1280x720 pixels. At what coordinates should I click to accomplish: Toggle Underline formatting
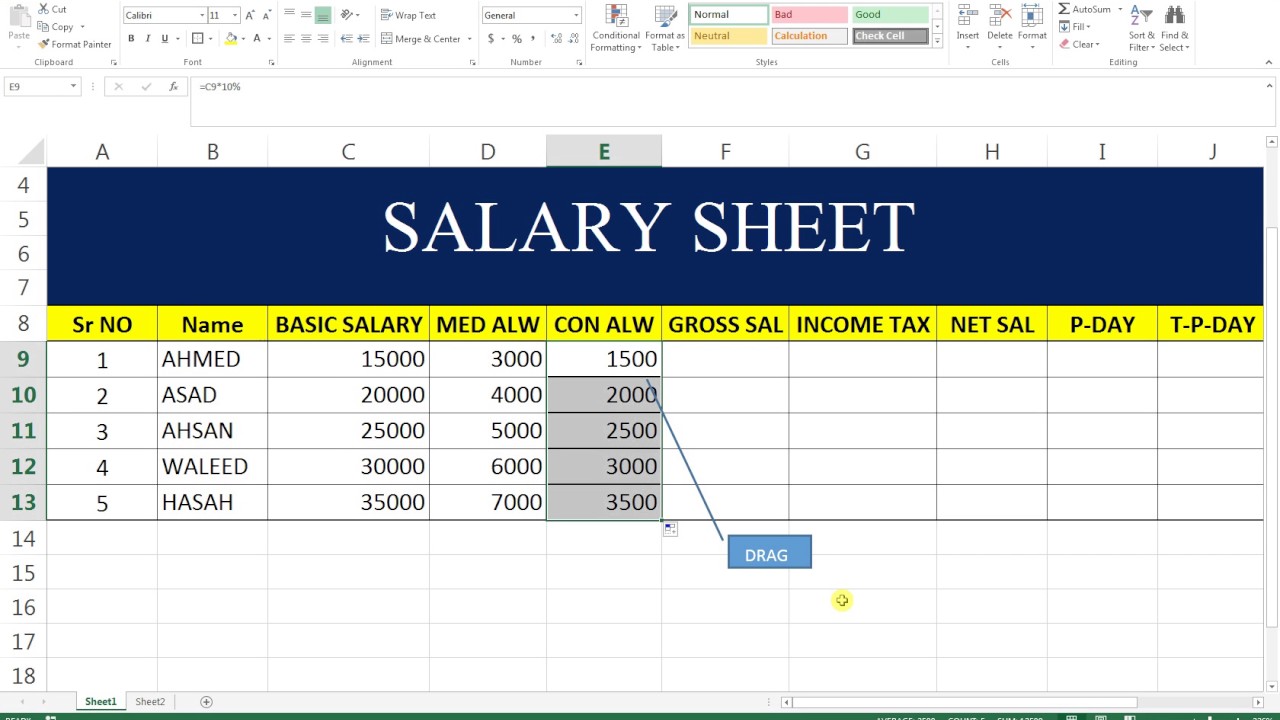point(164,38)
